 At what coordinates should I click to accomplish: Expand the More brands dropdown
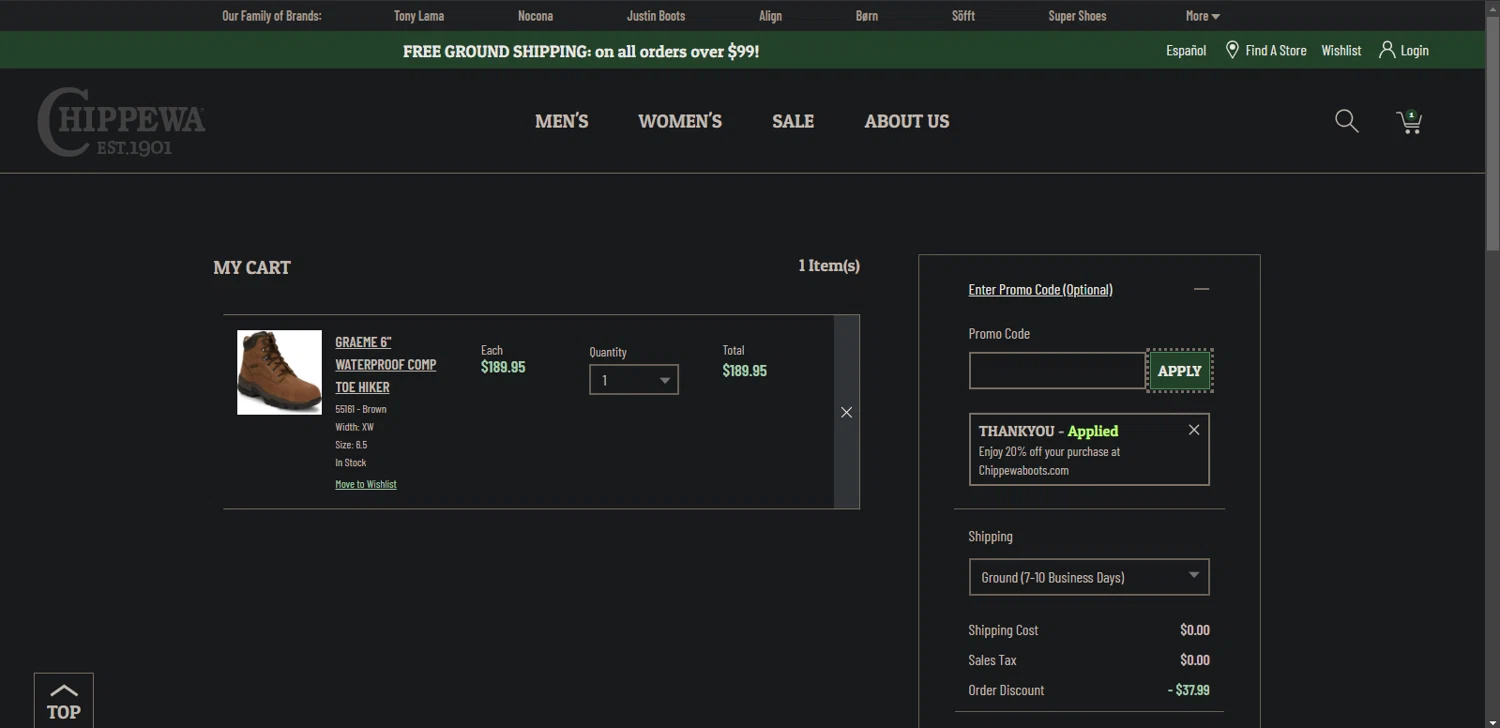point(1203,16)
